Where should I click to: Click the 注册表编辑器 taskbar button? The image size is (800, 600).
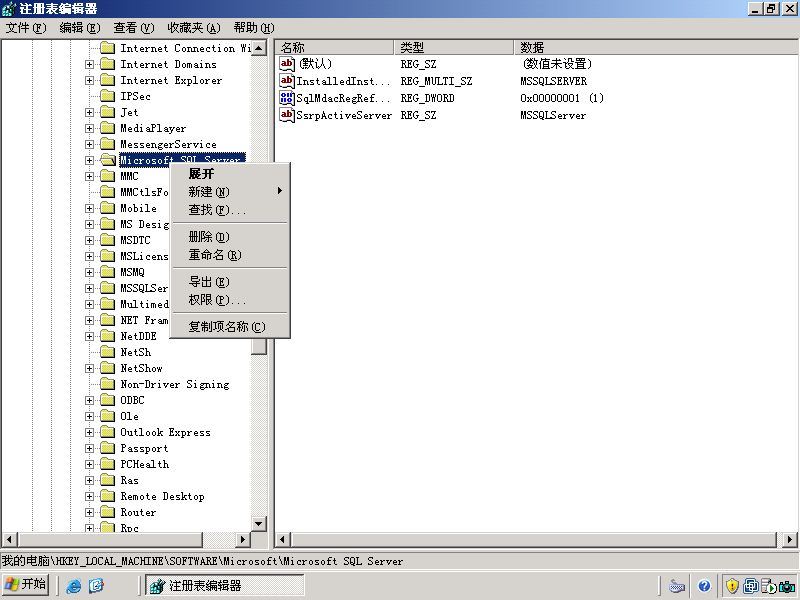[225, 585]
